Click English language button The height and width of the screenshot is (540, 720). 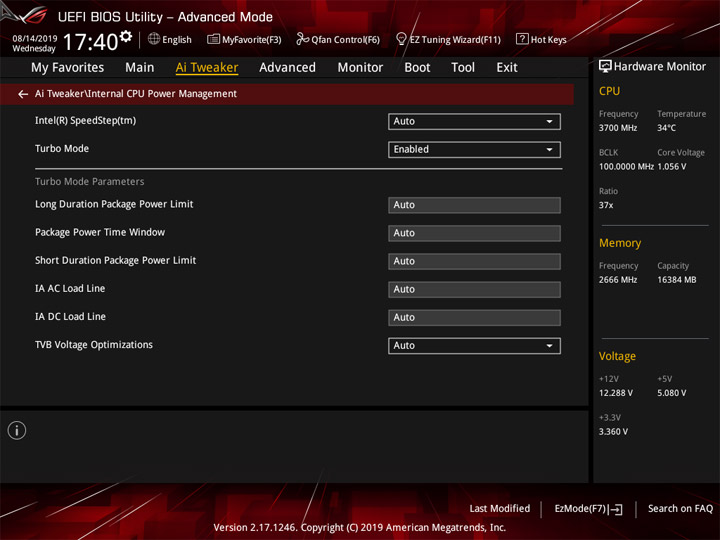point(177,40)
